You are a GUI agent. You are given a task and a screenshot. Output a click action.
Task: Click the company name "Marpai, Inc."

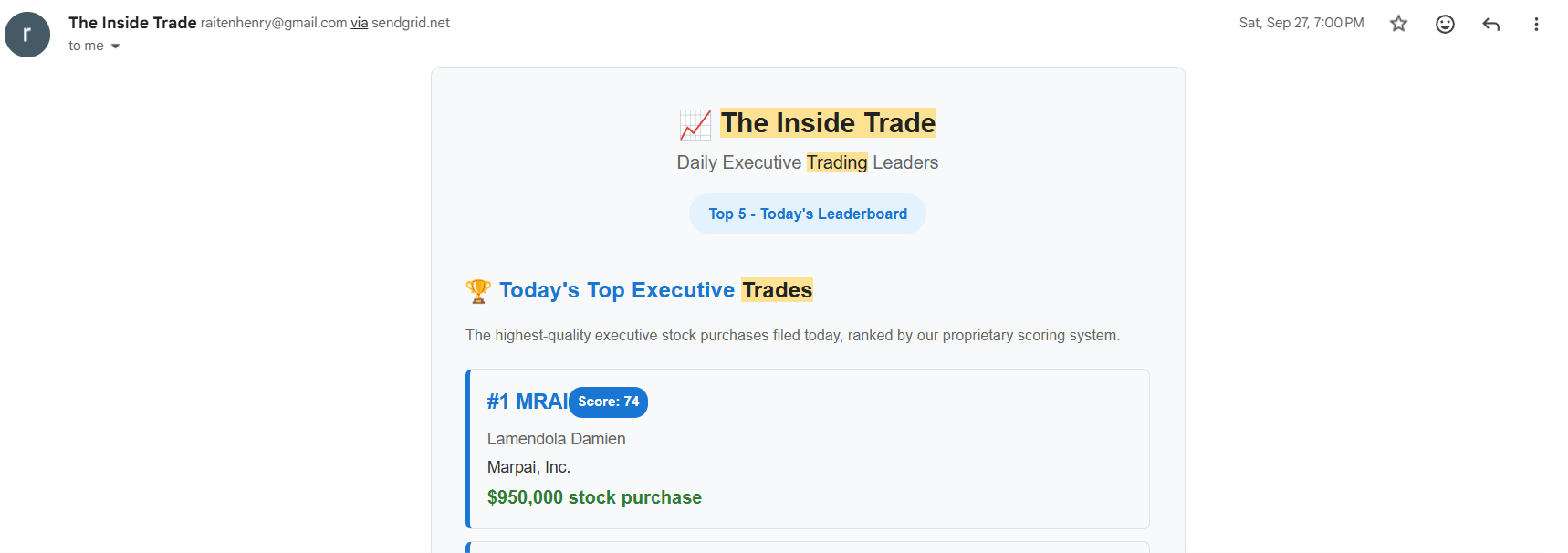click(x=528, y=467)
